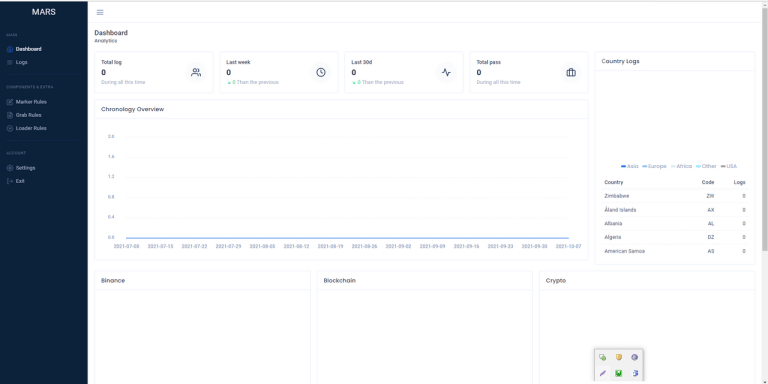The width and height of the screenshot is (768, 384).
Task: Click the users icon in Total log card
Action: point(196,72)
